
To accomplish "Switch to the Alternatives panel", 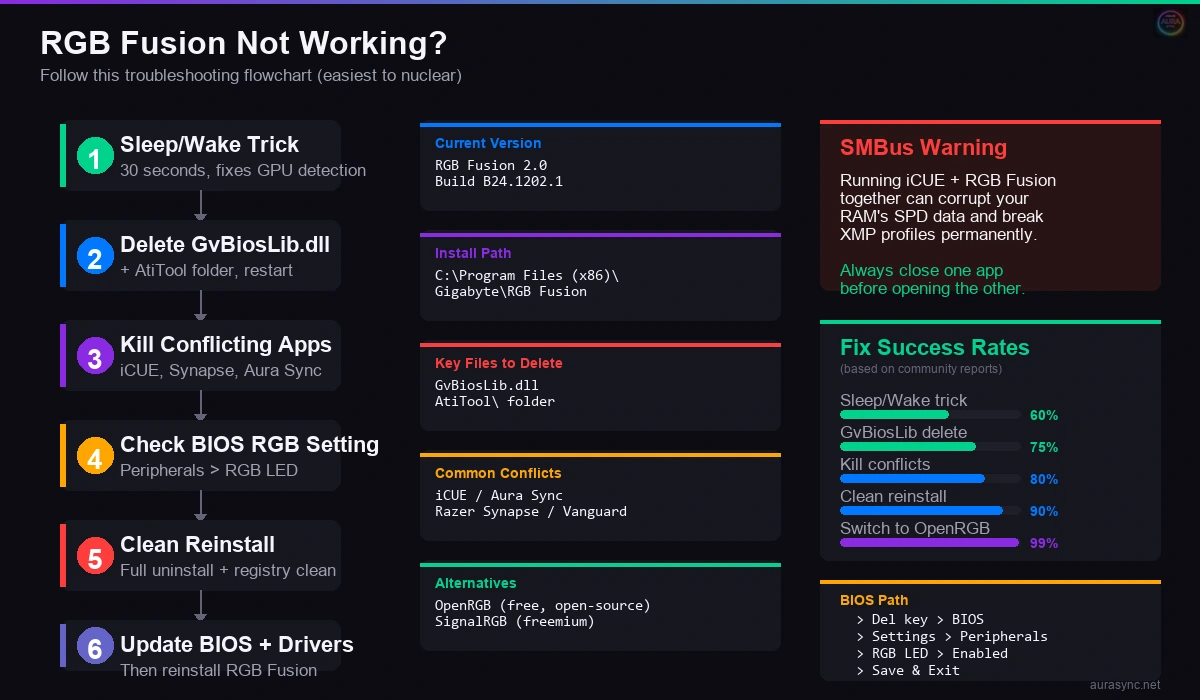I will click(600, 605).
